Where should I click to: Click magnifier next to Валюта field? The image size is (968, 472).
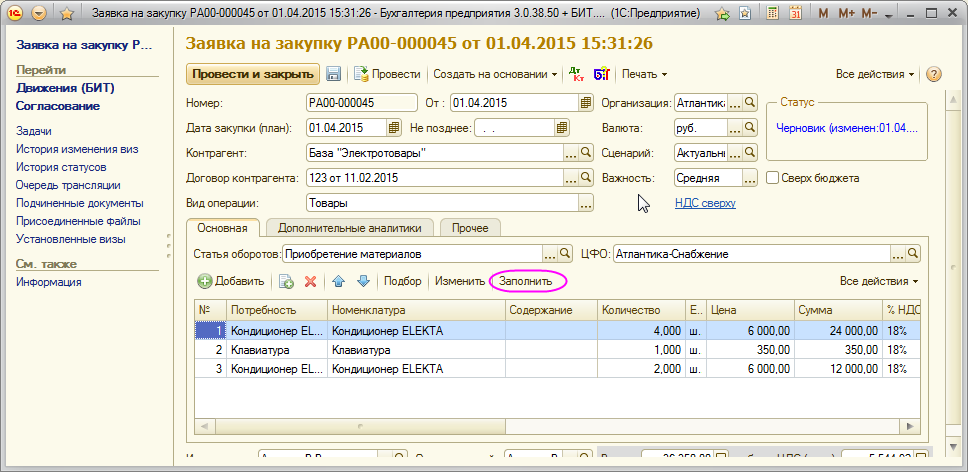pyautogui.click(x=750, y=128)
